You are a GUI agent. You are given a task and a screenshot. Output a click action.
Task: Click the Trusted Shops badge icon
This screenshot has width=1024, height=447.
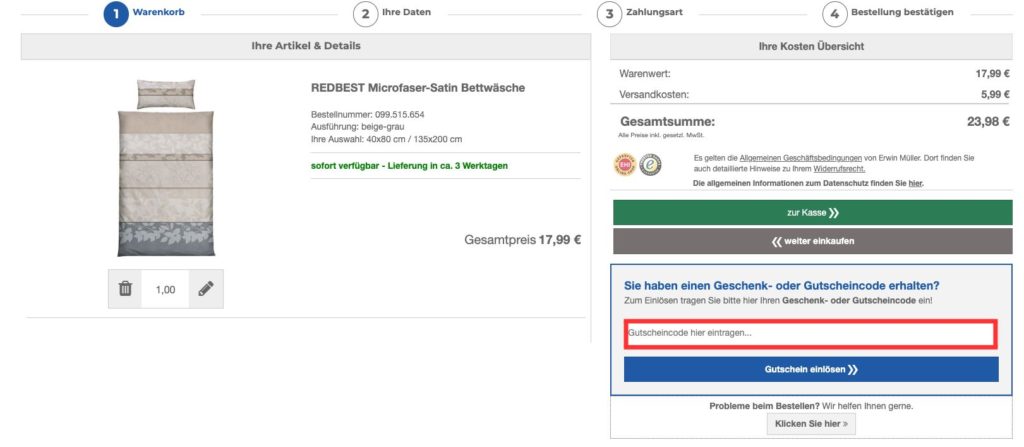coord(650,164)
